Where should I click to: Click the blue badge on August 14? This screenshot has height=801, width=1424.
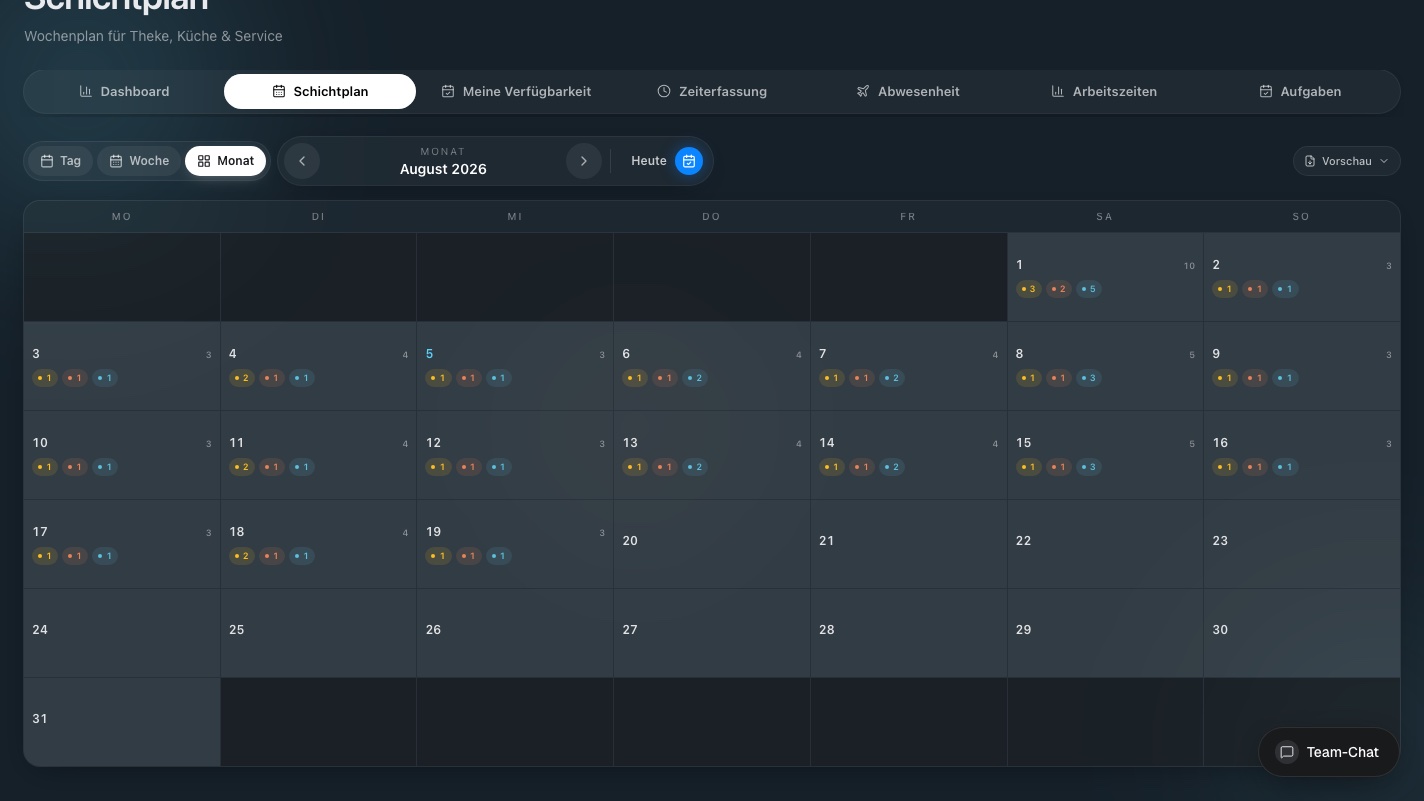pos(891,467)
